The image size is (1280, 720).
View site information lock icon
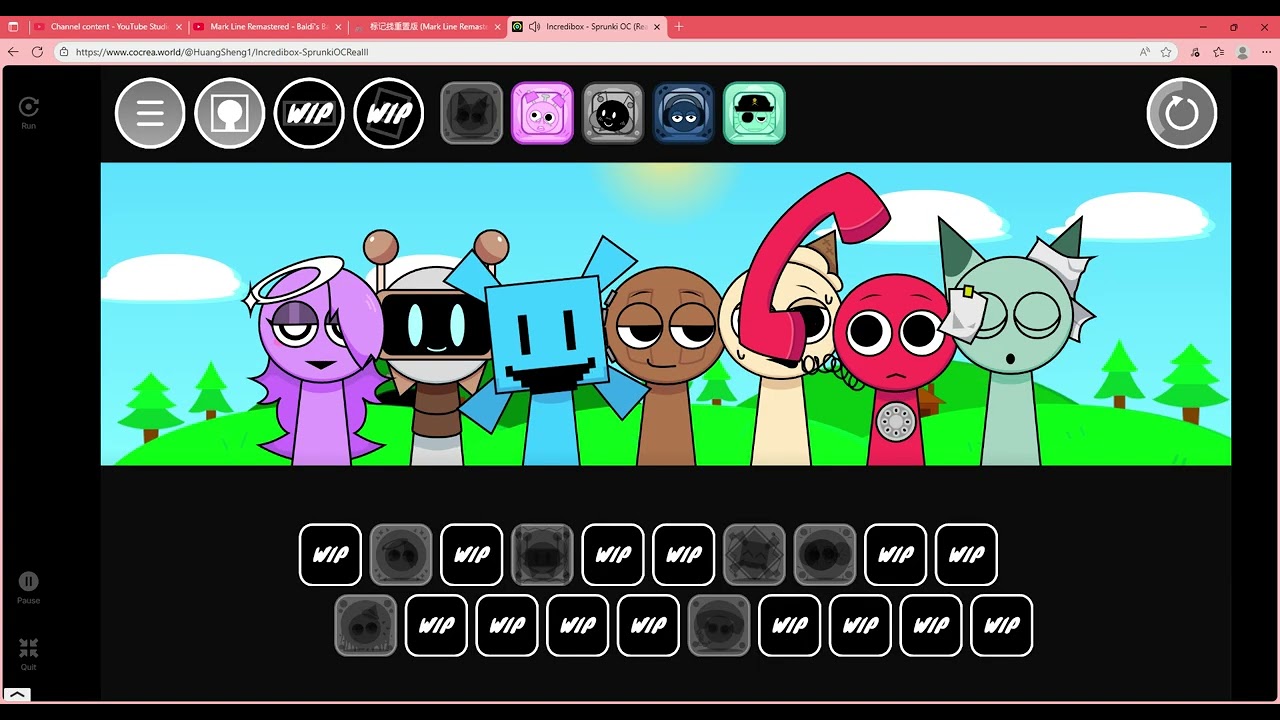pos(64,52)
